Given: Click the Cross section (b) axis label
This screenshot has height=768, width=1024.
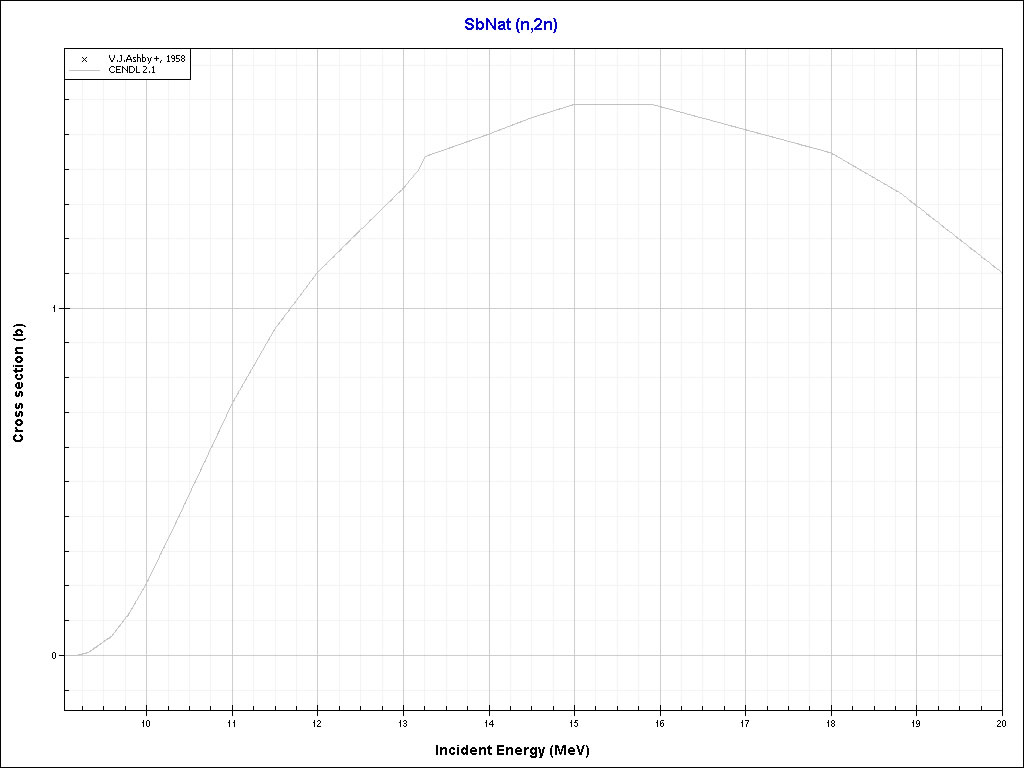Looking at the screenshot, I should [18, 390].
